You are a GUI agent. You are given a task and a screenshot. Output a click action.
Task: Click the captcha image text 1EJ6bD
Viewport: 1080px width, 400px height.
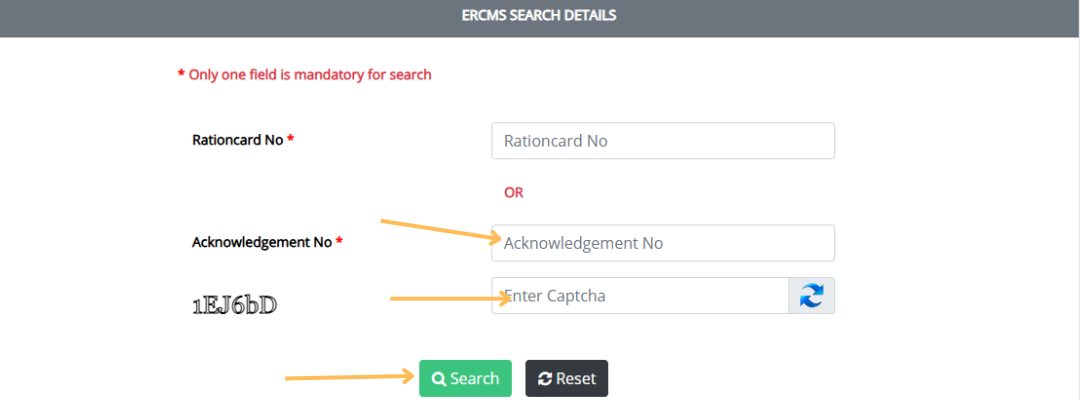coord(234,305)
